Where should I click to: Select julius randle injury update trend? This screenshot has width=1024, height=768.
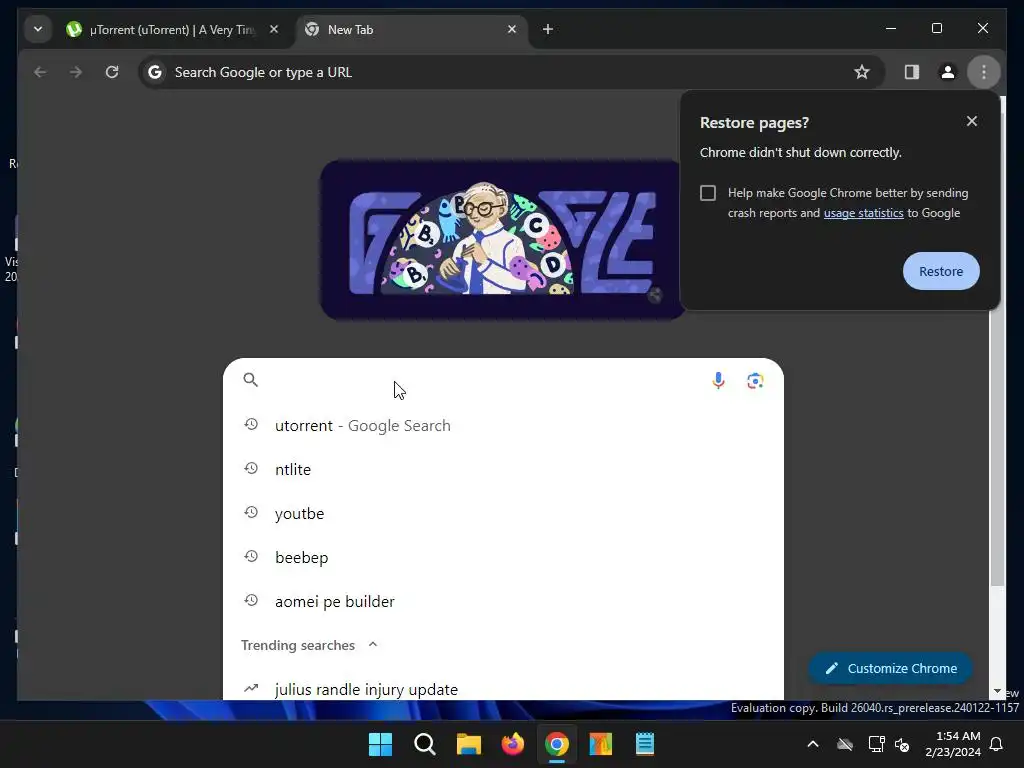[503, 689]
